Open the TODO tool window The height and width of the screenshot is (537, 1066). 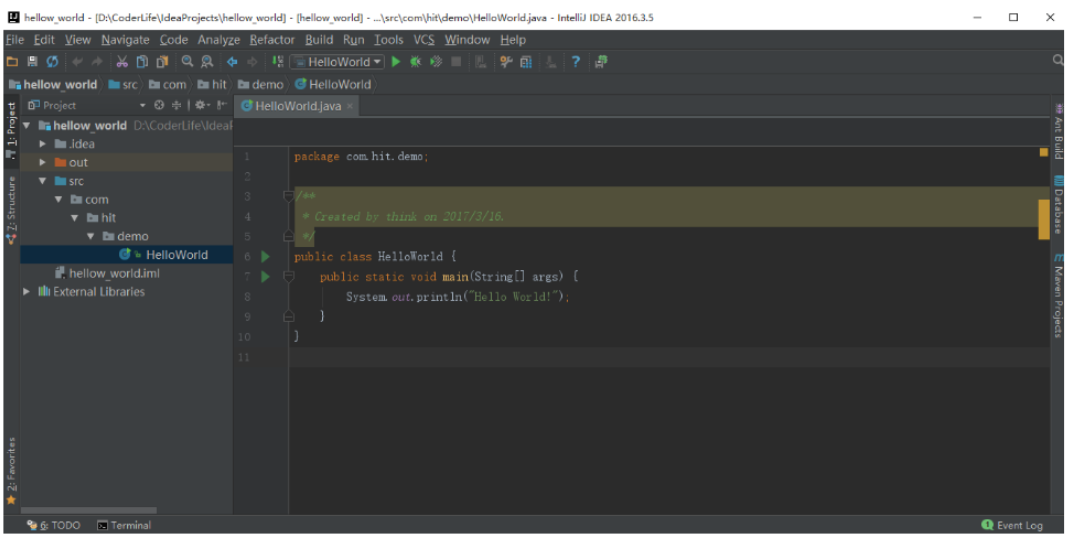click(53, 525)
